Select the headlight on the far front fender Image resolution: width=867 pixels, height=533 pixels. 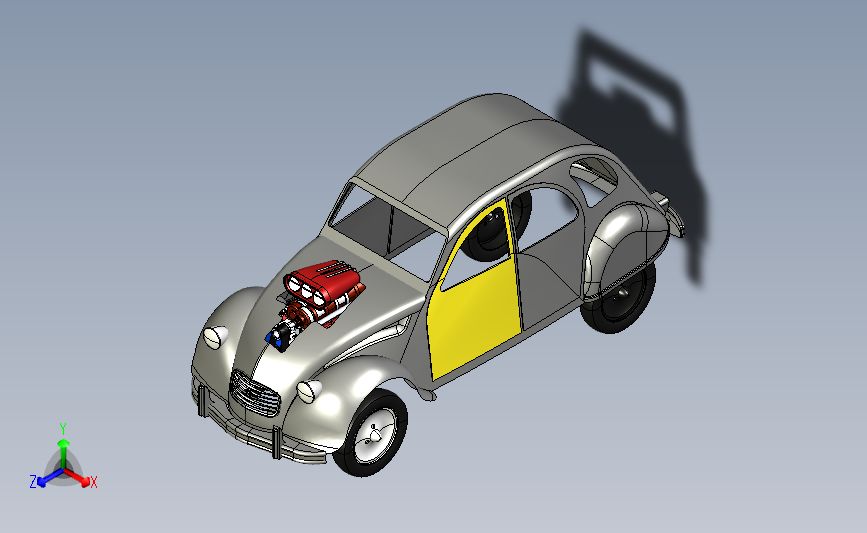tap(216, 337)
